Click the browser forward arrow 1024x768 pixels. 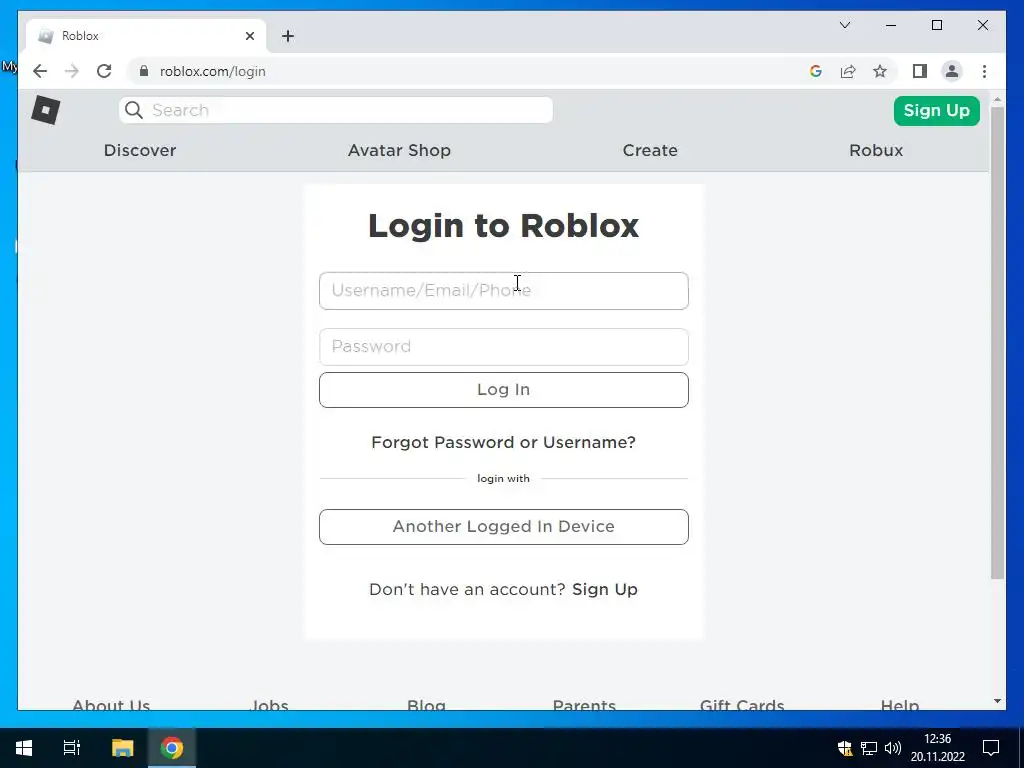coord(72,71)
